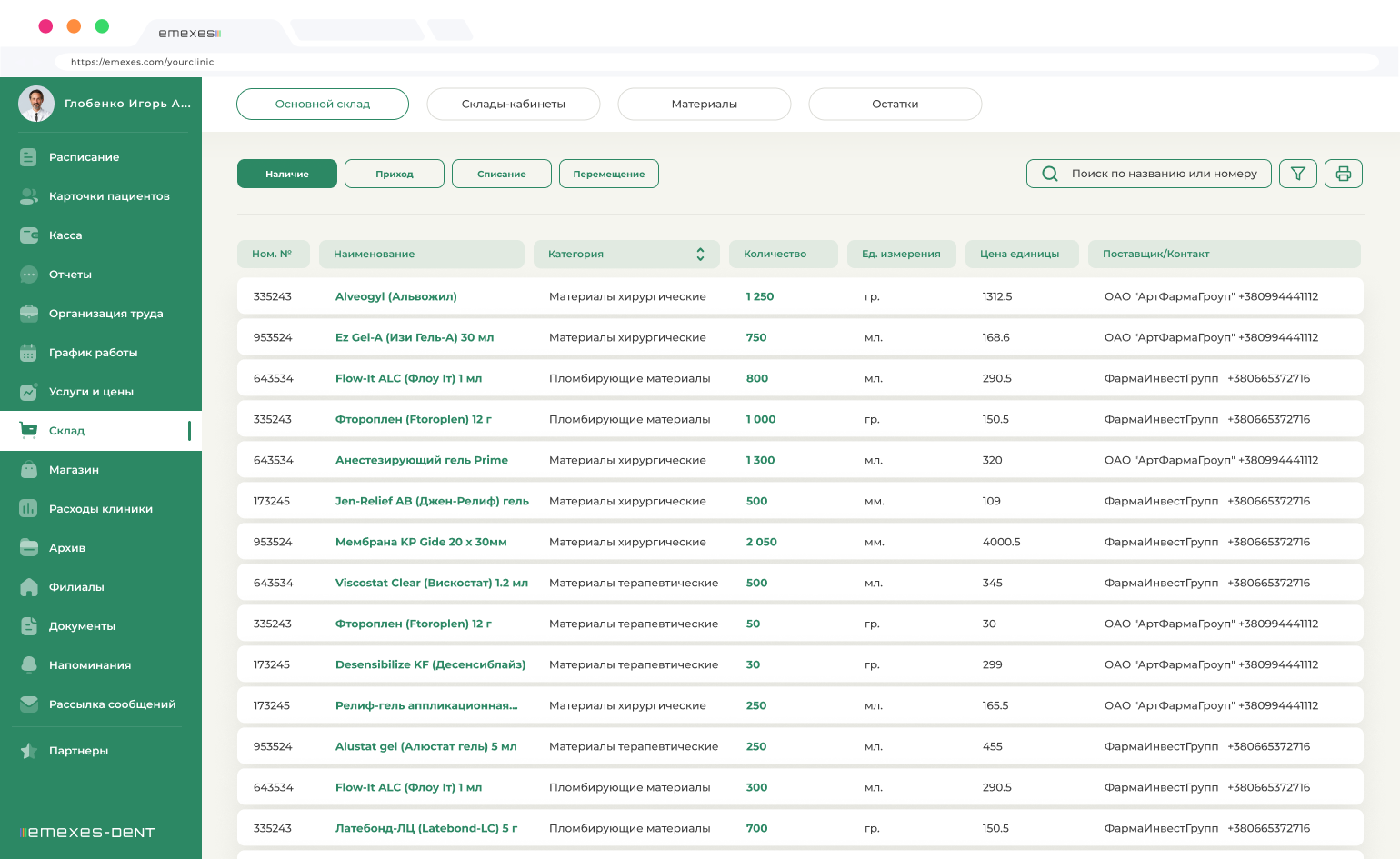Image resolution: width=1400 pixels, height=859 pixels.
Task: Select the Списание button
Action: [502, 174]
